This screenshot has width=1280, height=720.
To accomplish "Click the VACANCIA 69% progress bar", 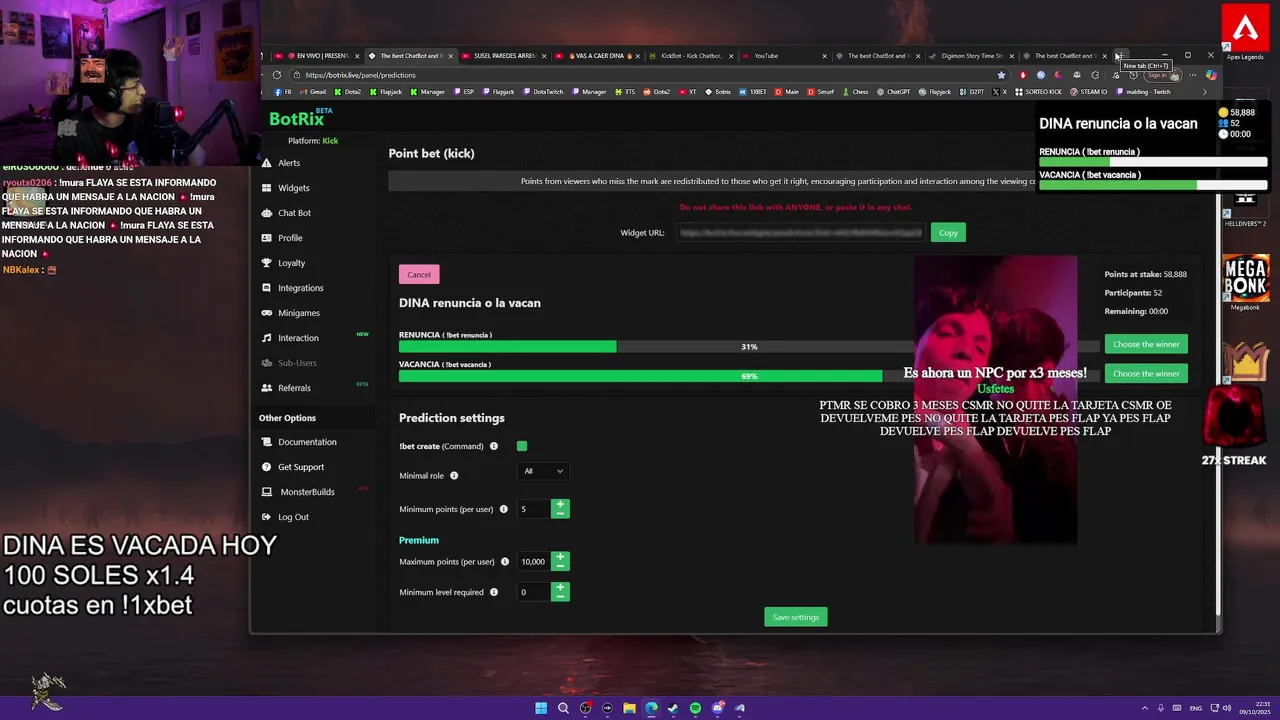I will (748, 376).
